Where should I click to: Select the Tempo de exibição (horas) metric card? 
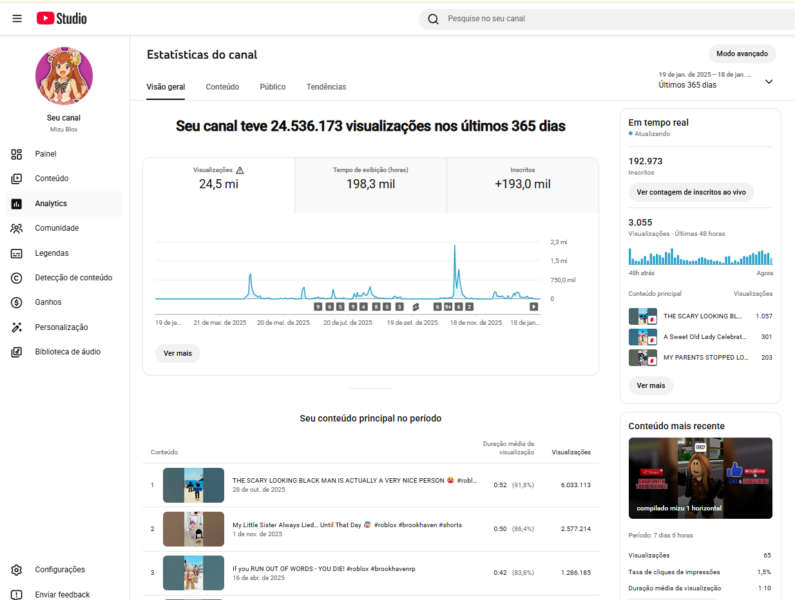[371, 185]
